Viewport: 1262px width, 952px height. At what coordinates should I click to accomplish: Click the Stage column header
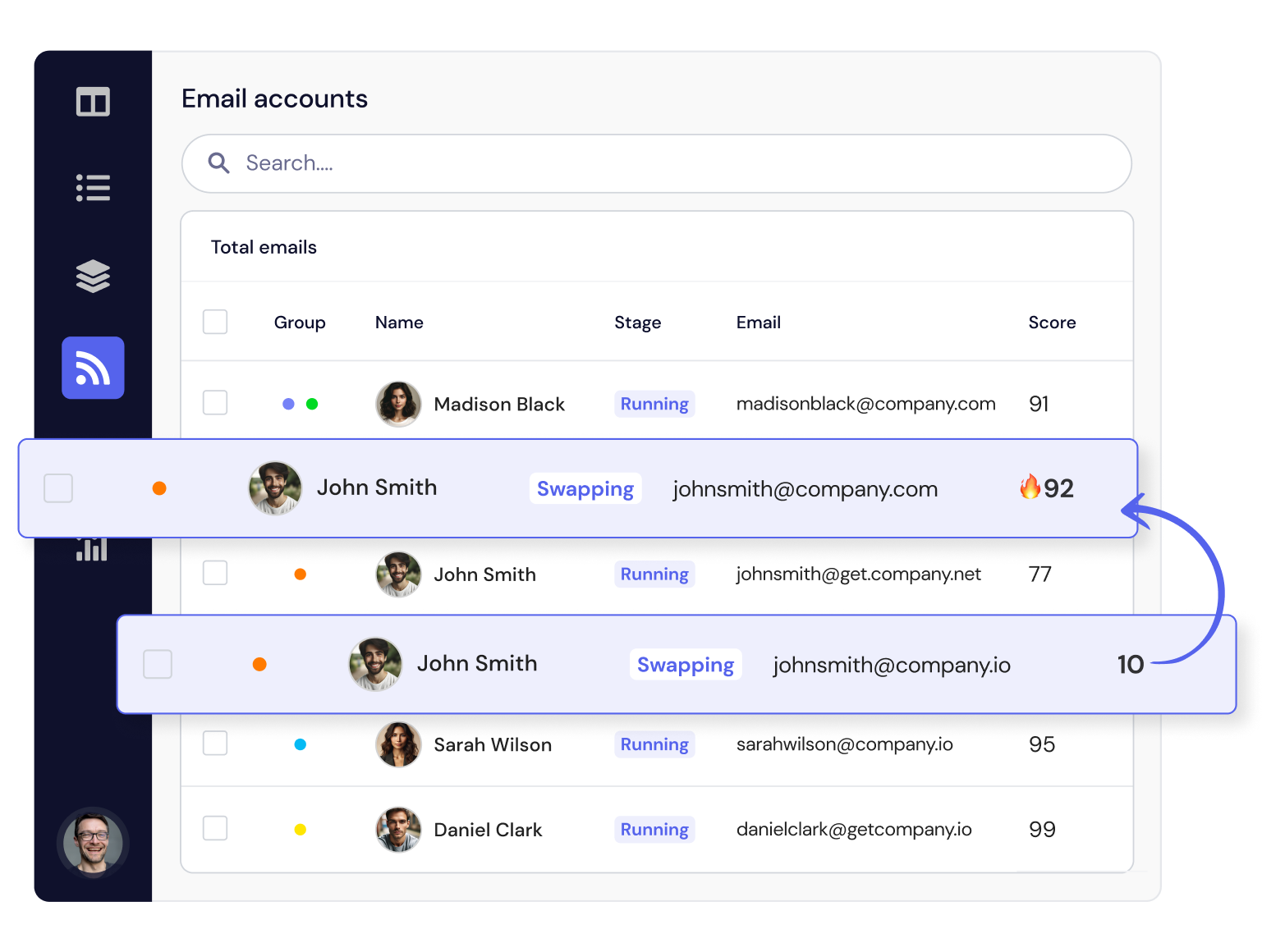click(x=638, y=323)
